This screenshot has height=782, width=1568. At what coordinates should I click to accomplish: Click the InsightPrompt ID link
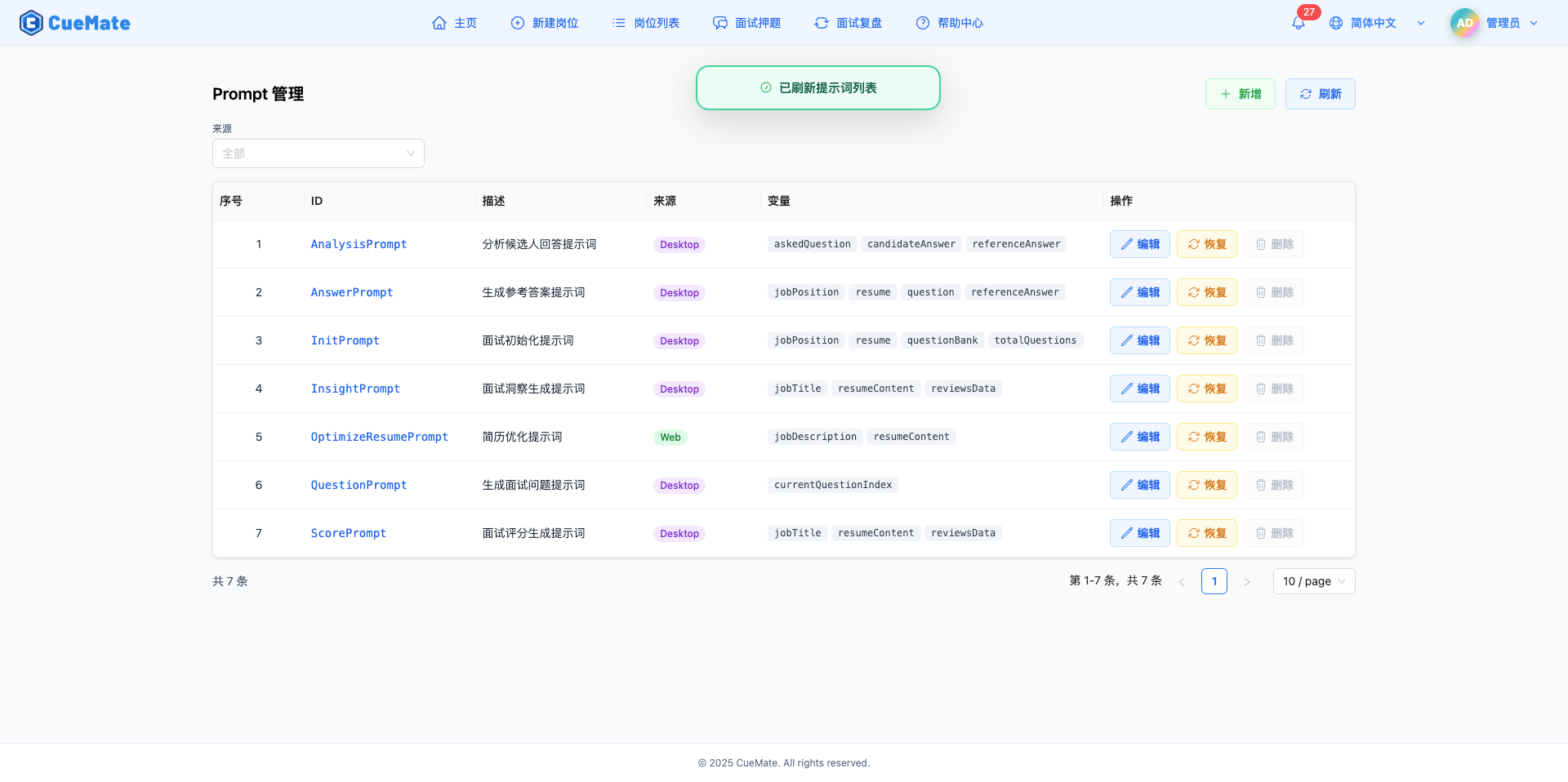[355, 389]
